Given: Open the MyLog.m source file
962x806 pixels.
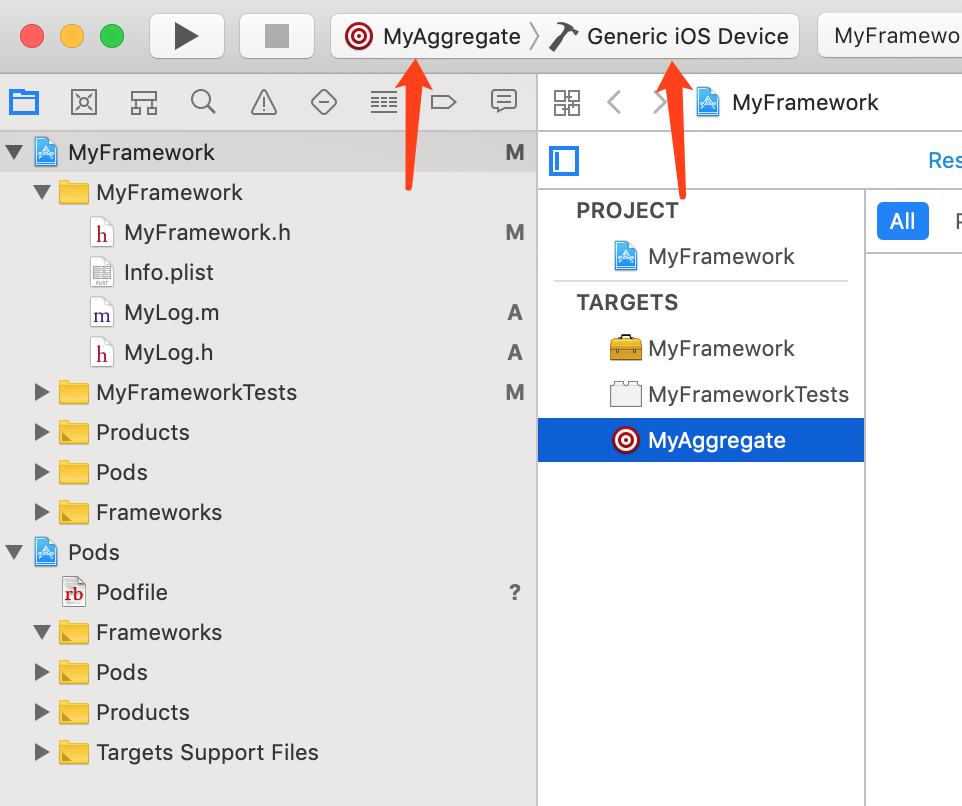Looking at the screenshot, I should pos(171,313).
